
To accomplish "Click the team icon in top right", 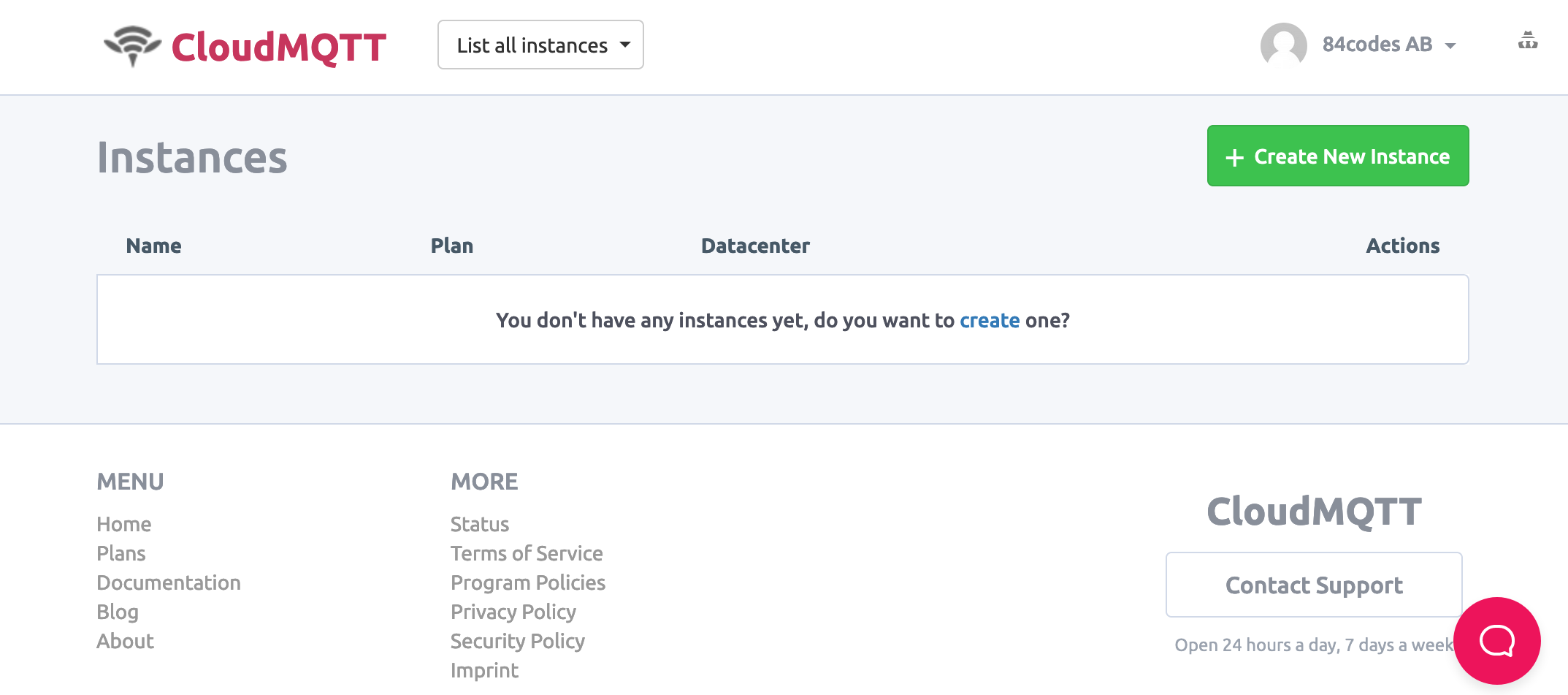I will (x=1528, y=41).
